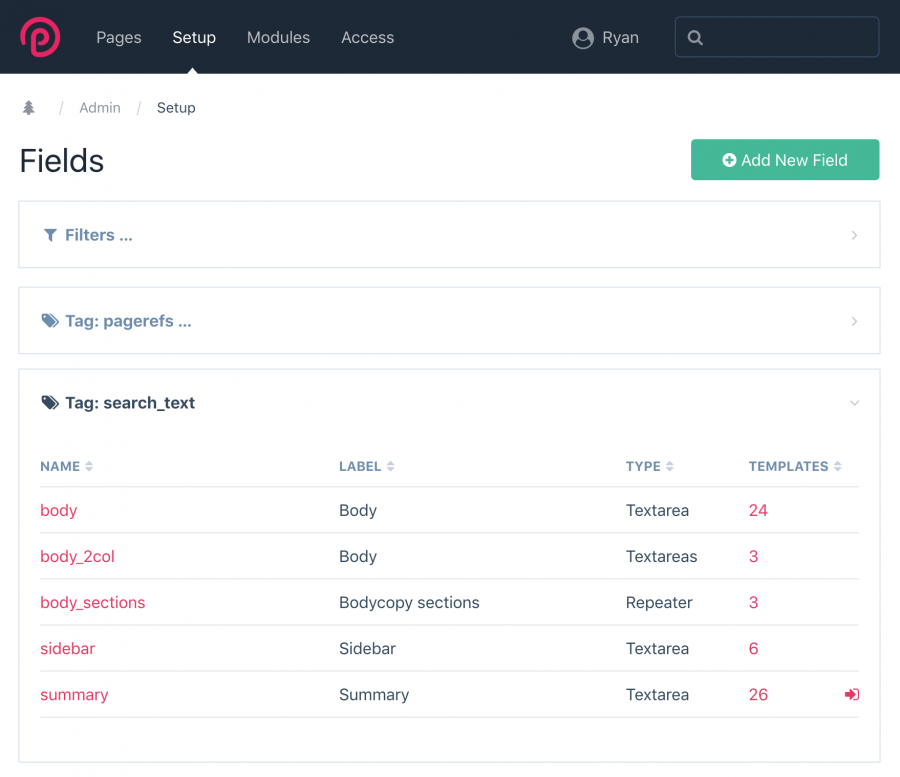Sort the table by Label column
The height and width of the screenshot is (777, 900).
click(367, 466)
